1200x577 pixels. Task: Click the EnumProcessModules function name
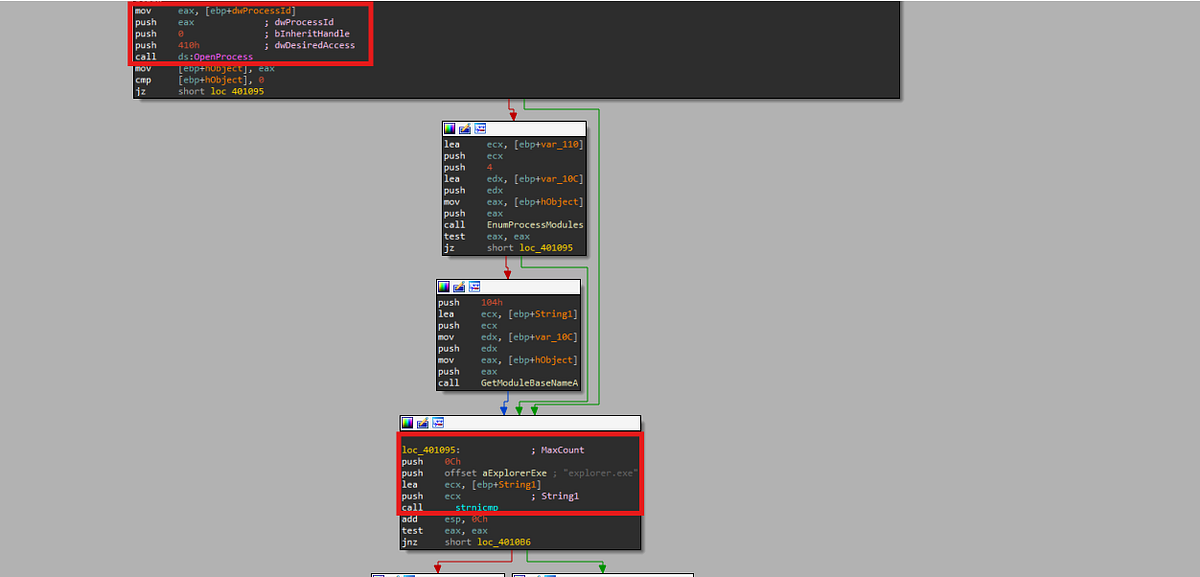tap(535, 225)
